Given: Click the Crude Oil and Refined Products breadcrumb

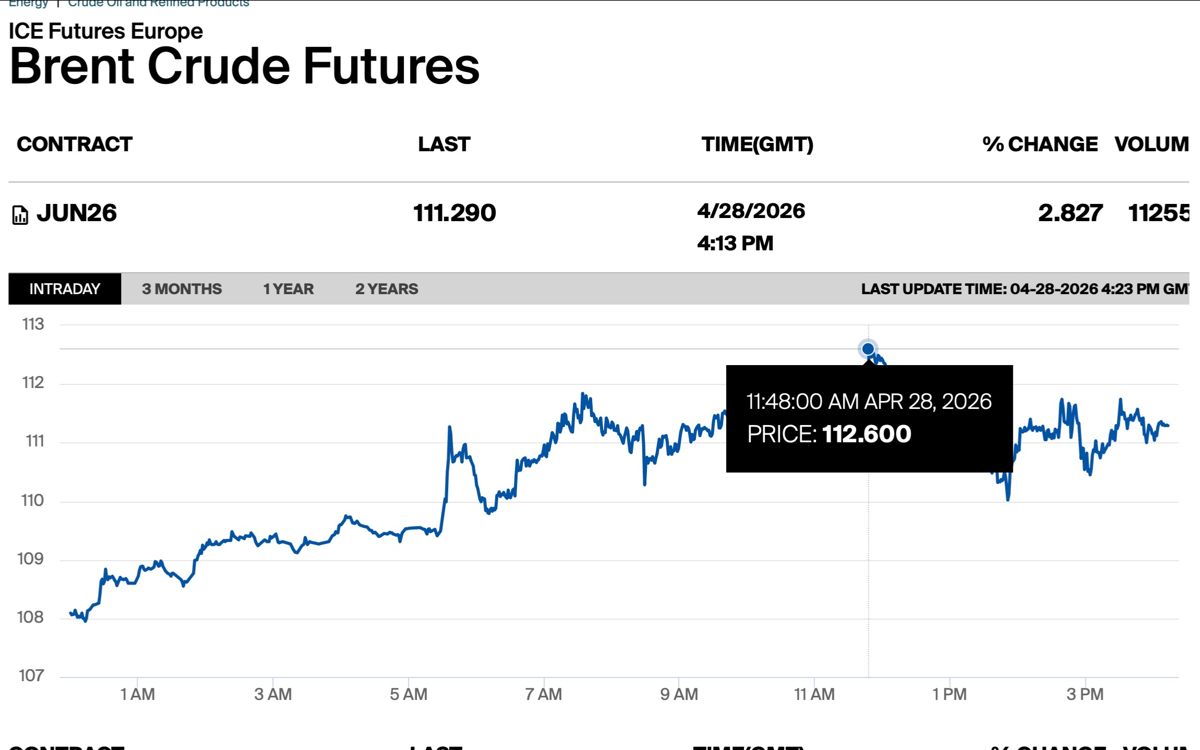Looking at the screenshot, I should (x=158, y=4).
